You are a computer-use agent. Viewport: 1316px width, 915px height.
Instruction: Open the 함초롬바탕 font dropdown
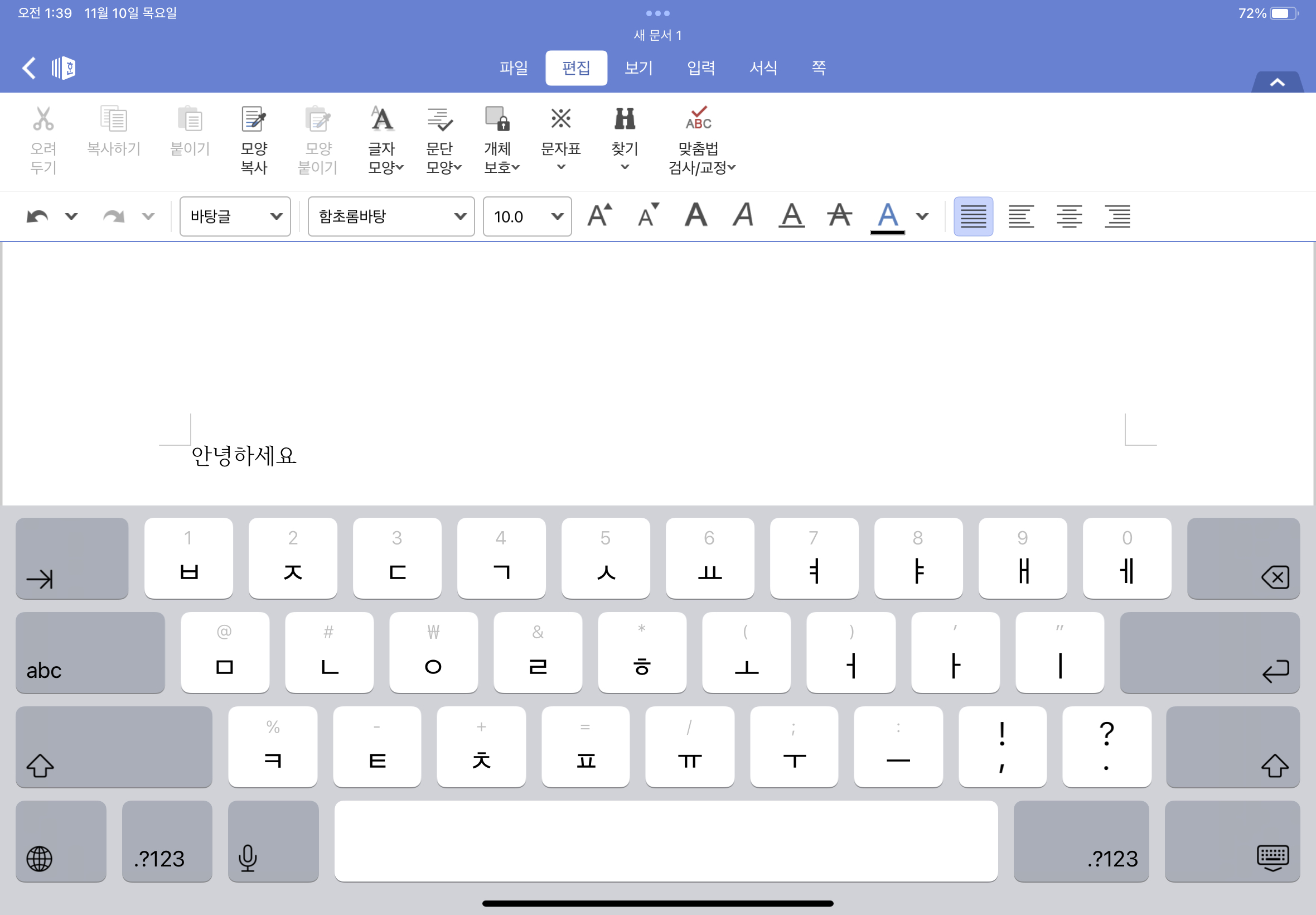coord(391,216)
